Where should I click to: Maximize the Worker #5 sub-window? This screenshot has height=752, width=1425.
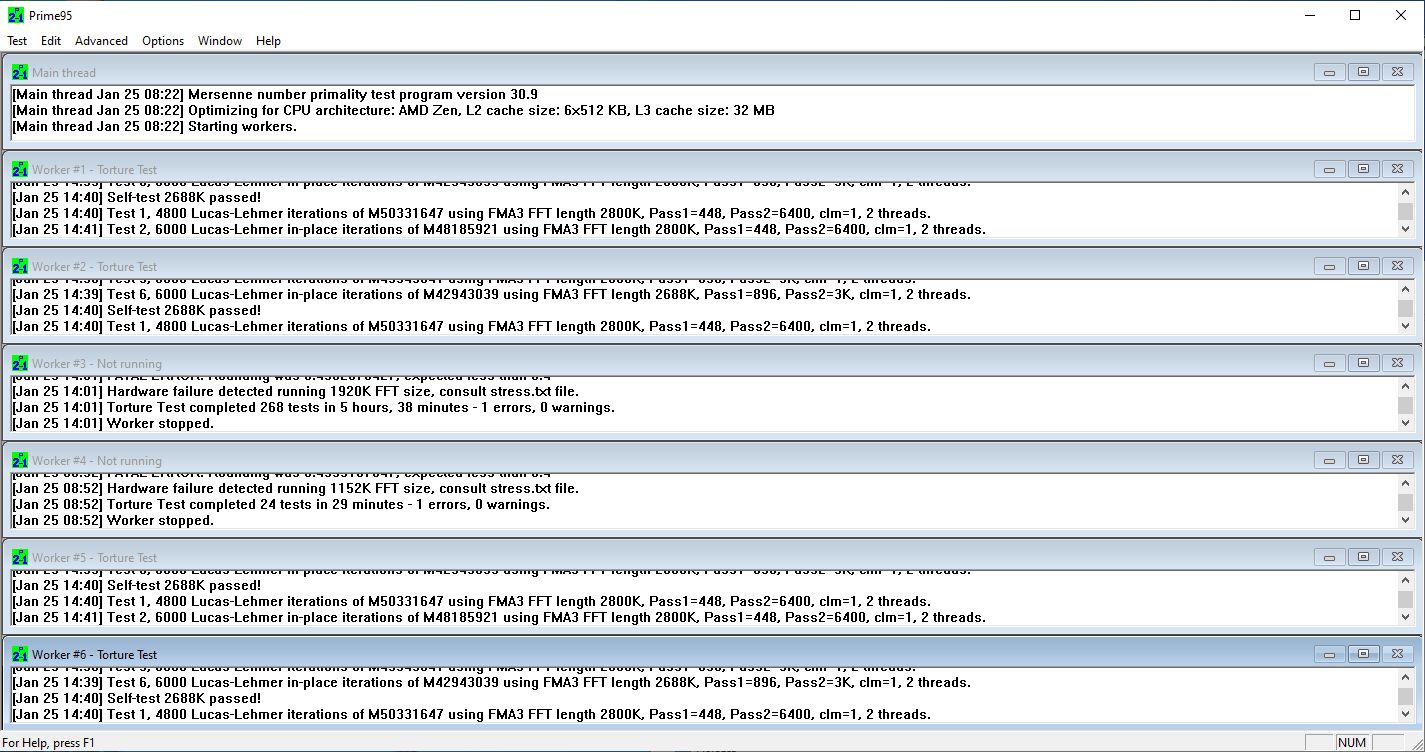click(x=1363, y=557)
